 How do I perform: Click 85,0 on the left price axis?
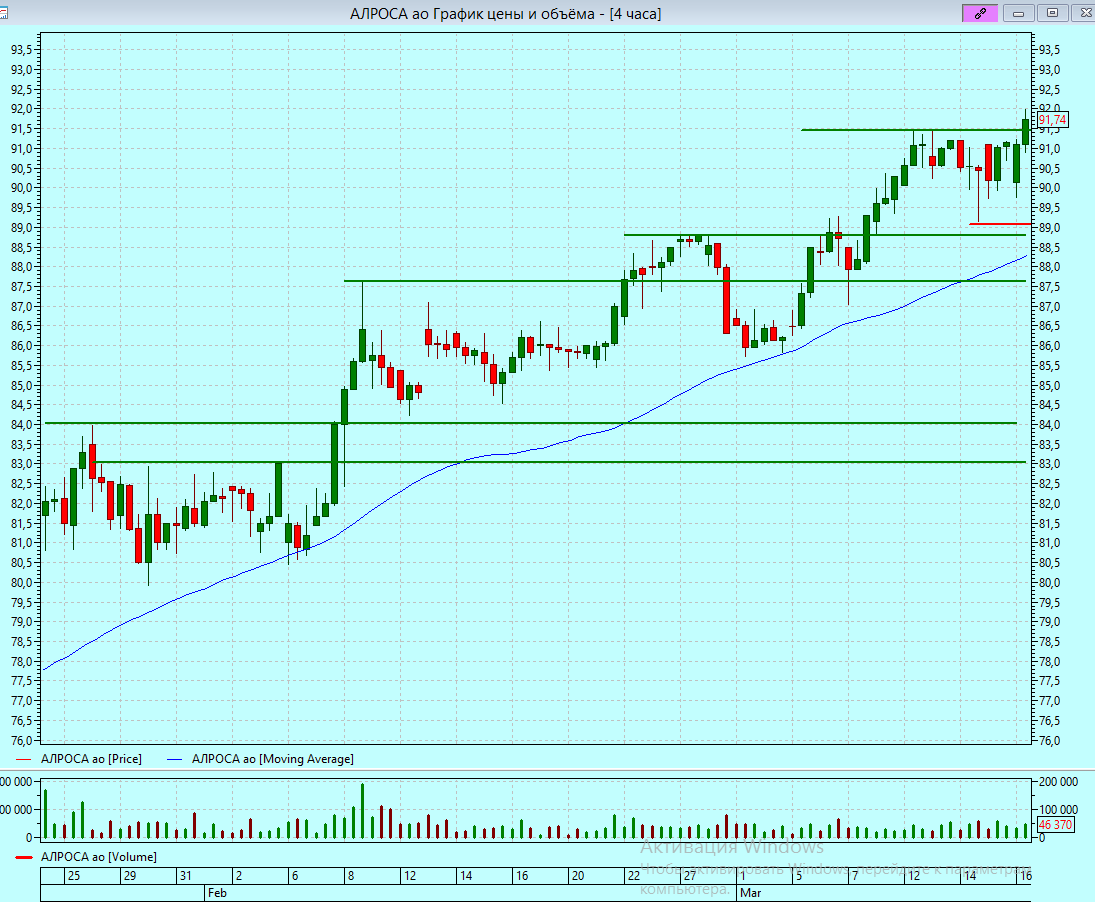coord(21,385)
